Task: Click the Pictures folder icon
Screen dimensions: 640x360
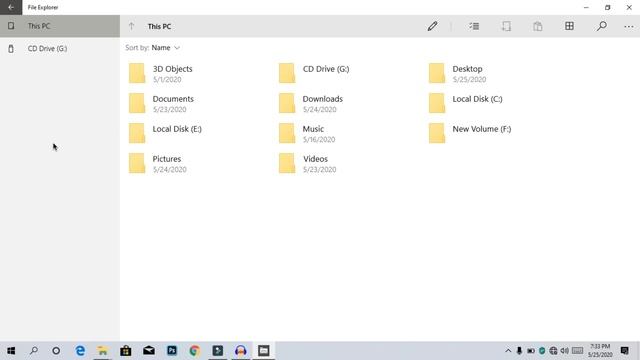Action: click(x=137, y=163)
